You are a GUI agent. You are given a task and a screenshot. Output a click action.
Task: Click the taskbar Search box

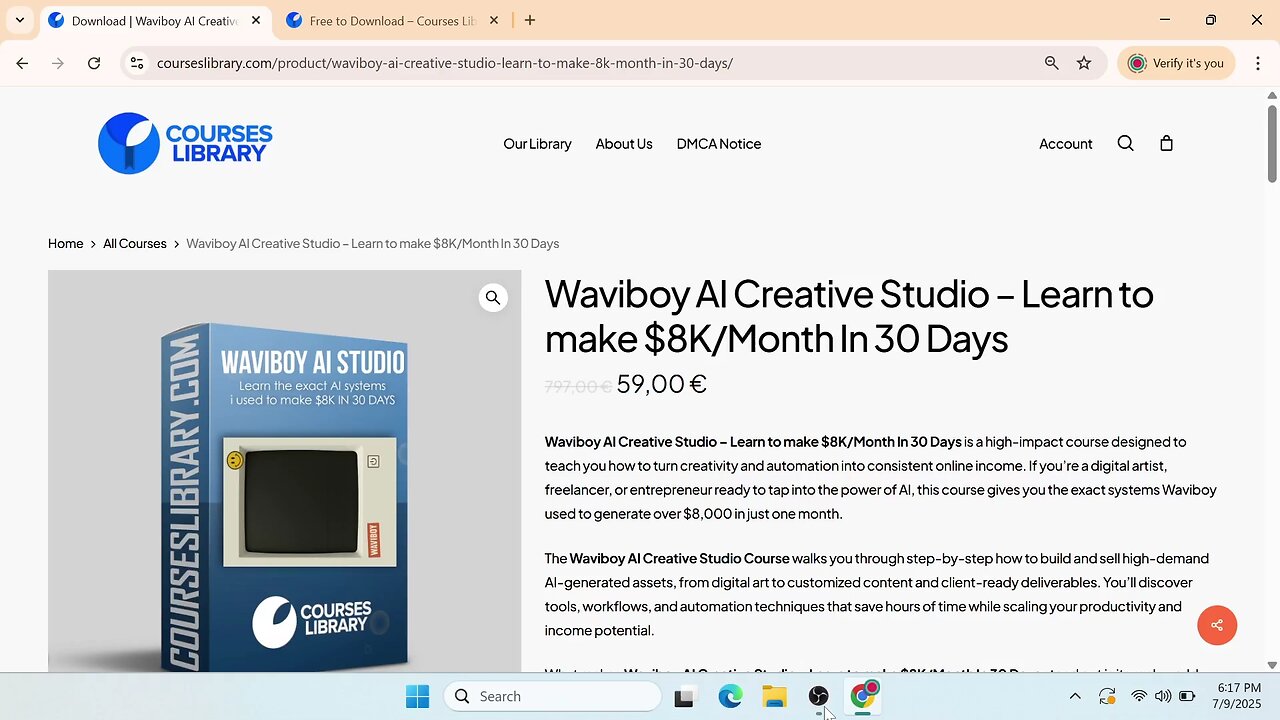pos(553,696)
